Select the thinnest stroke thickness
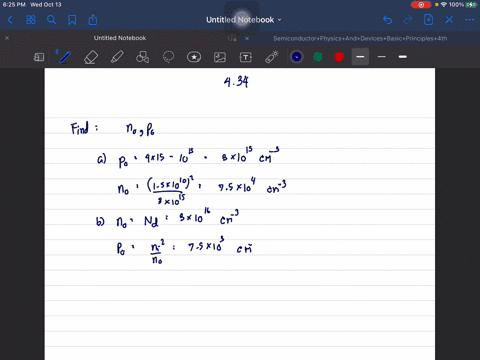Screen dimensions: 480x360 pyautogui.click(x=382, y=57)
